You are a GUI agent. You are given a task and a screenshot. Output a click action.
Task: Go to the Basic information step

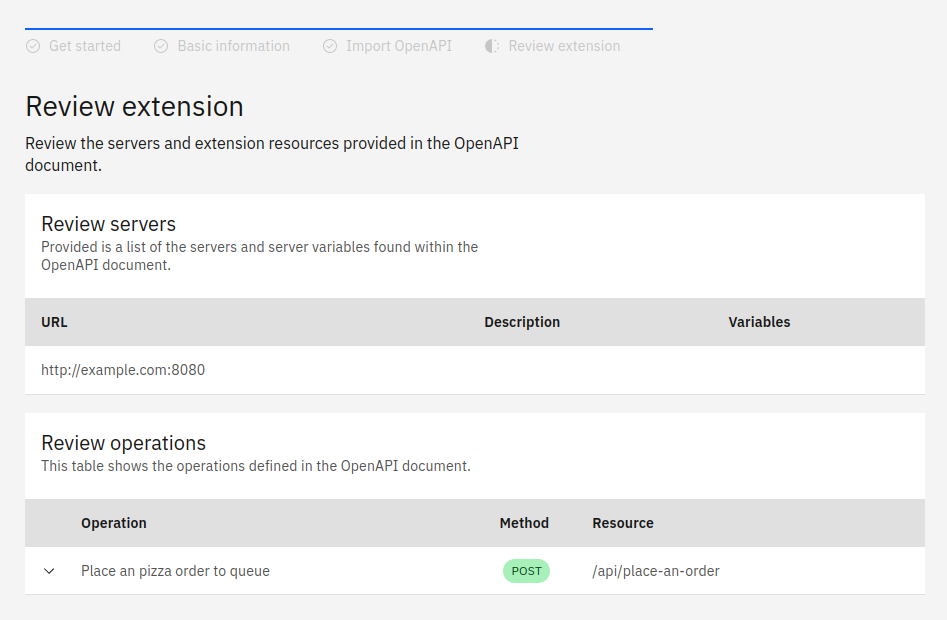[233, 46]
